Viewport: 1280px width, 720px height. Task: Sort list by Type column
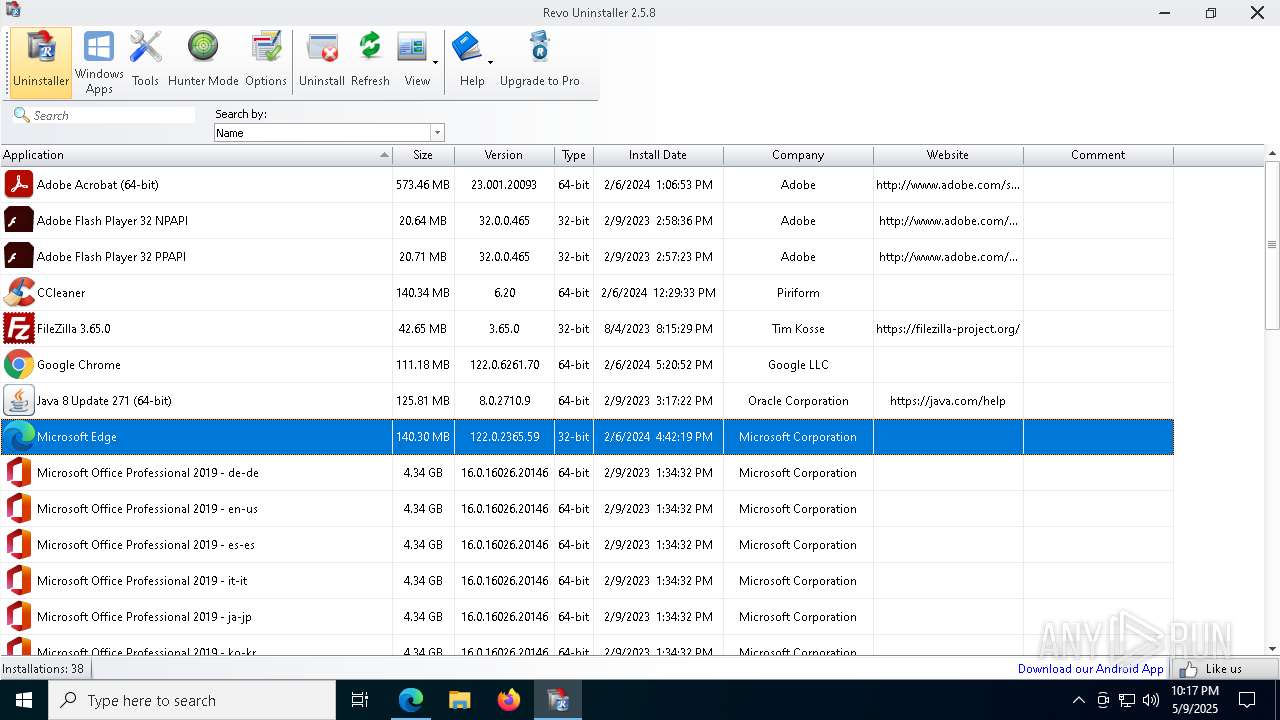tap(574, 155)
